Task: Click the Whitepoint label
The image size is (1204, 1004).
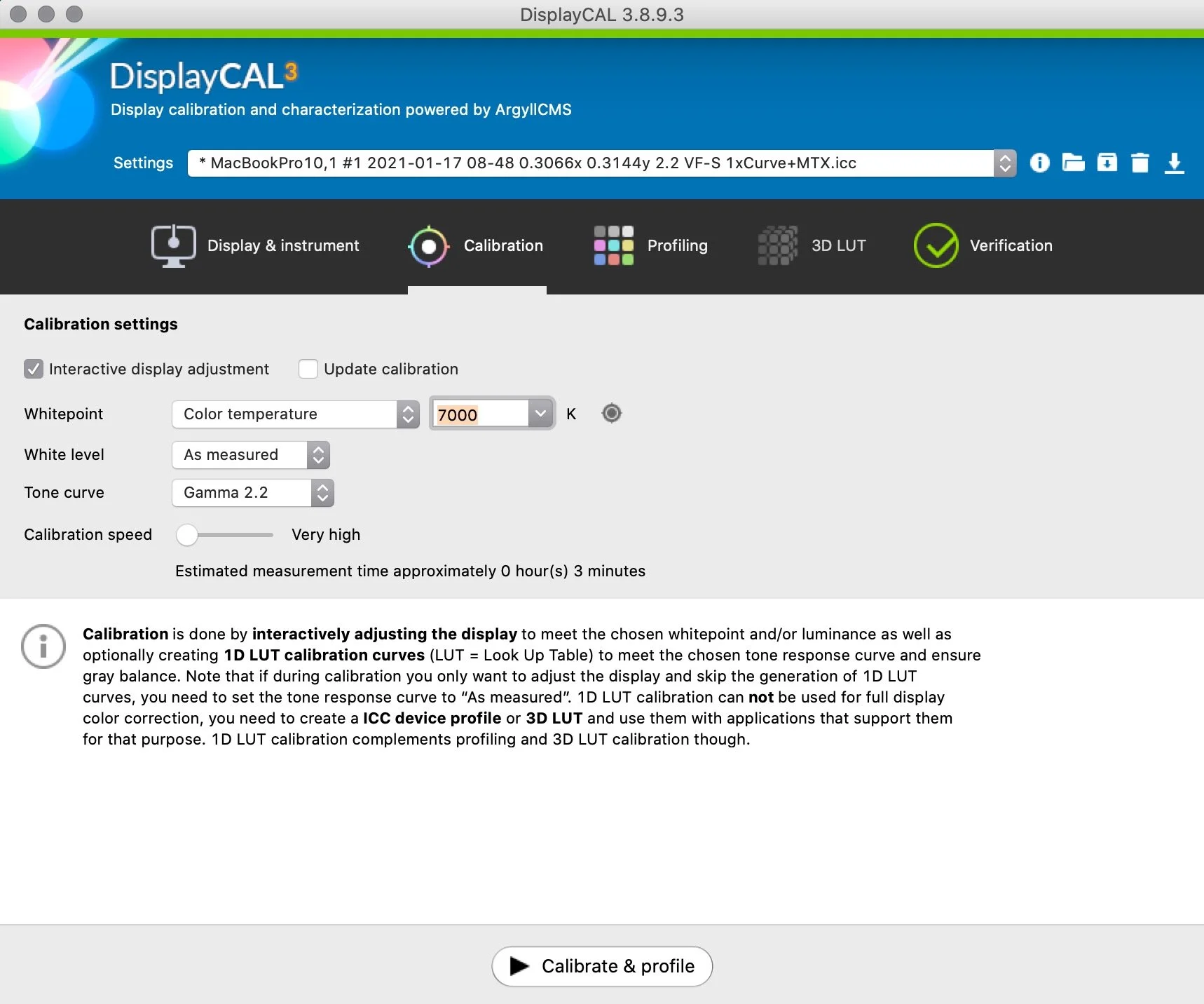Action: pyautogui.click(x=64, y=414)
